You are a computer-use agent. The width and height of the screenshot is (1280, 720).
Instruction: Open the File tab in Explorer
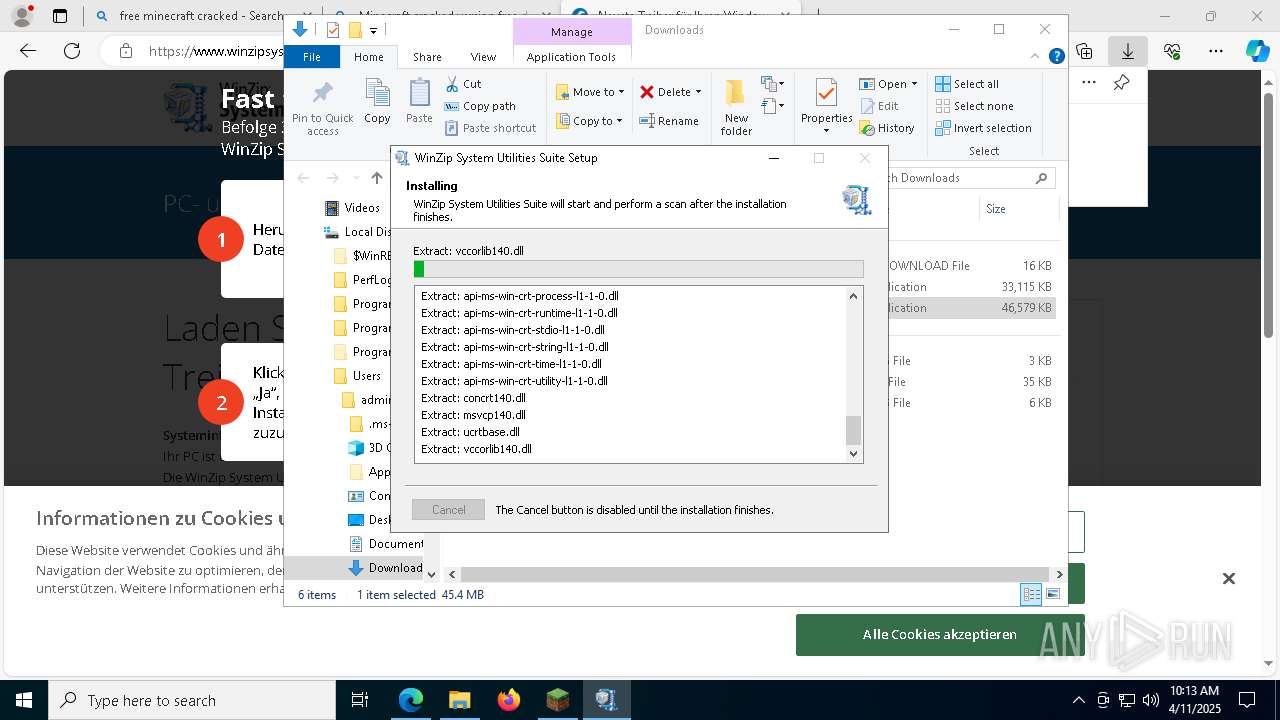tap(312, 57)
